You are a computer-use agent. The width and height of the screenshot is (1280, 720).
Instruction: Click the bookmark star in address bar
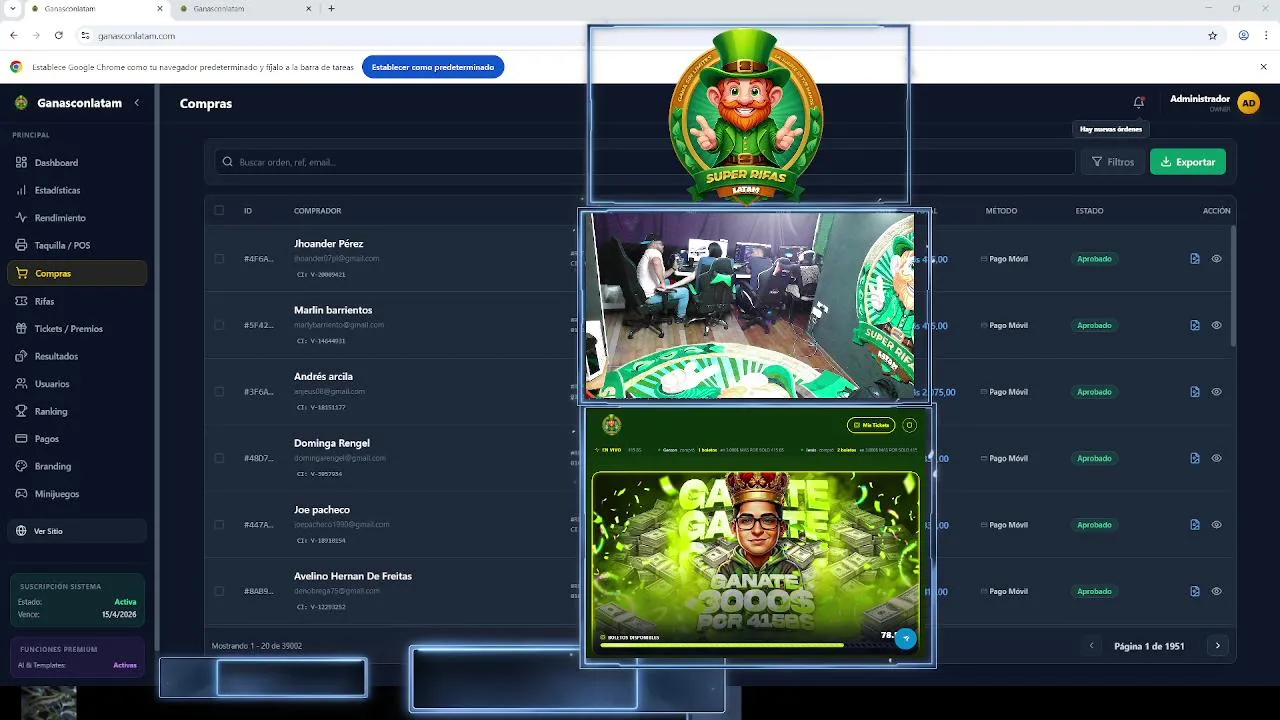(1213, 35)
